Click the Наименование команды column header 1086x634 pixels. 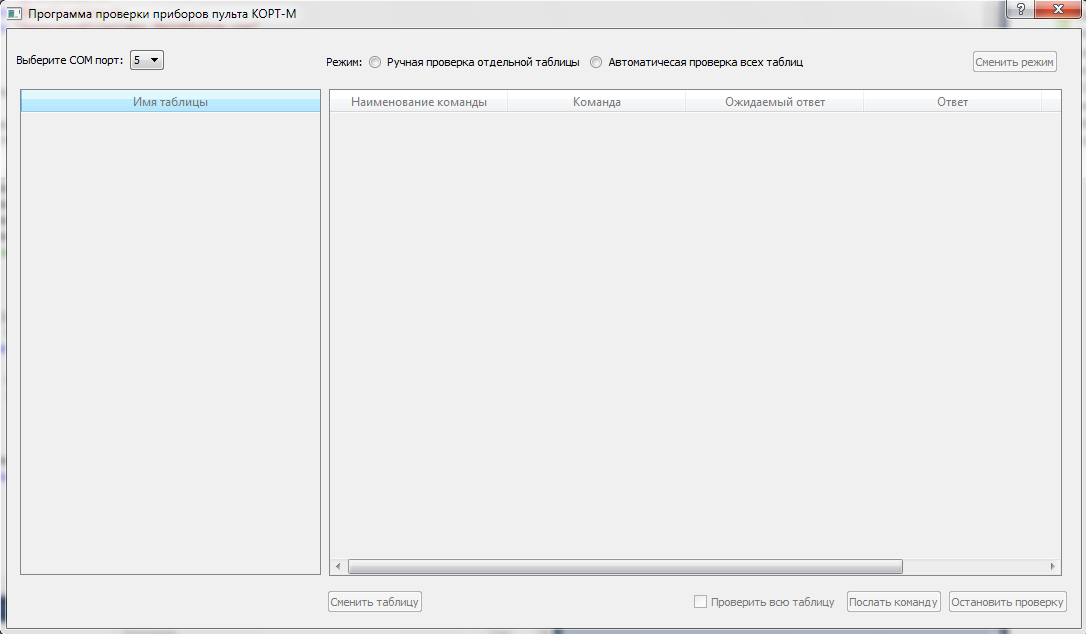coord(418,102)
